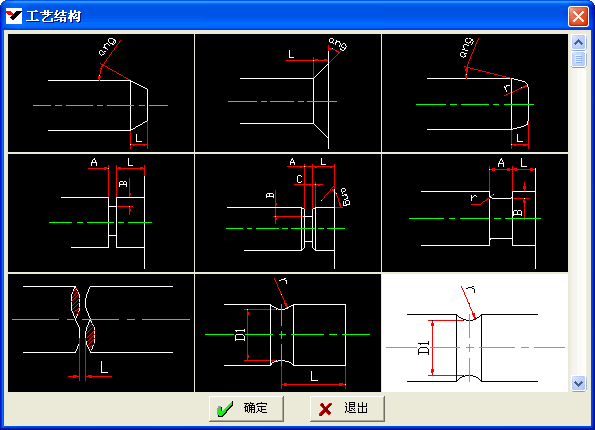The image size is (595, 430).
Task: Select the shaft end chamfer diagram with ang and L
Action: [x=101, y=93]
